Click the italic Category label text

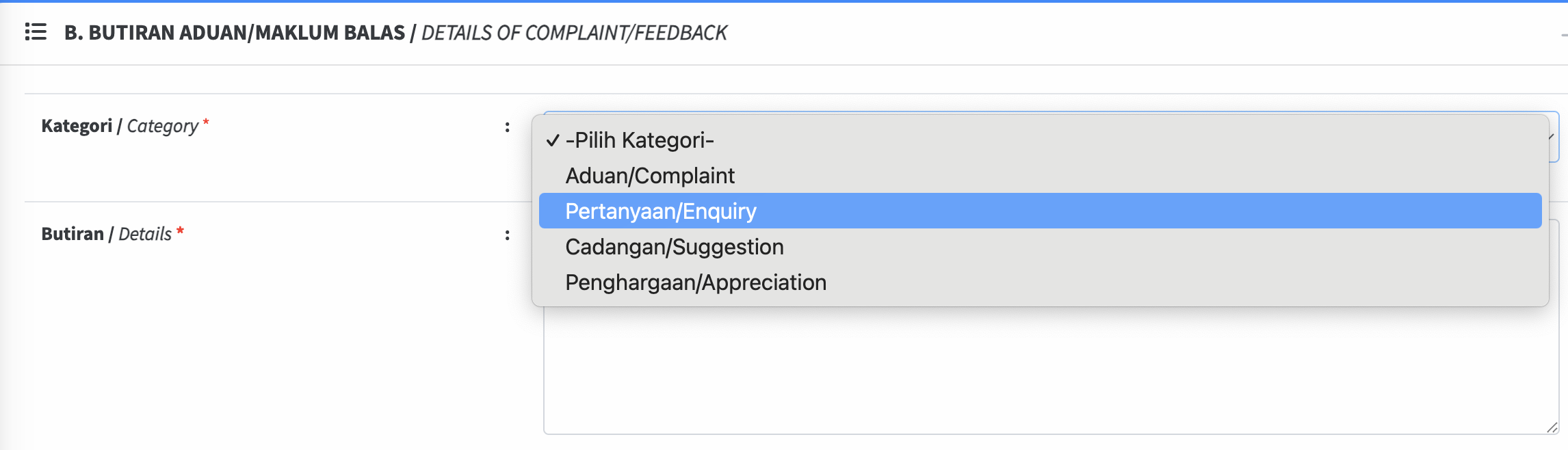click(x=162, y=126)
